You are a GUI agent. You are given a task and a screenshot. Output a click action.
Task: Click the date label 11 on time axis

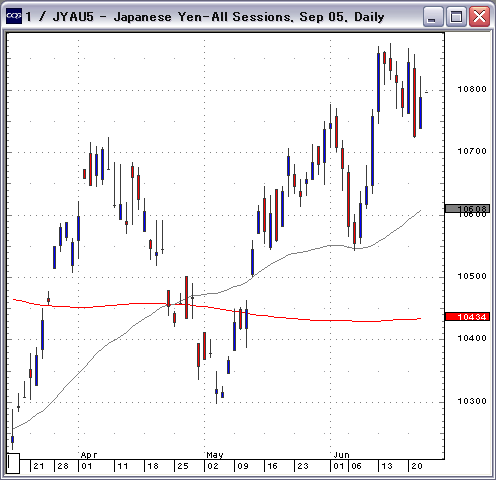[123, 466]
